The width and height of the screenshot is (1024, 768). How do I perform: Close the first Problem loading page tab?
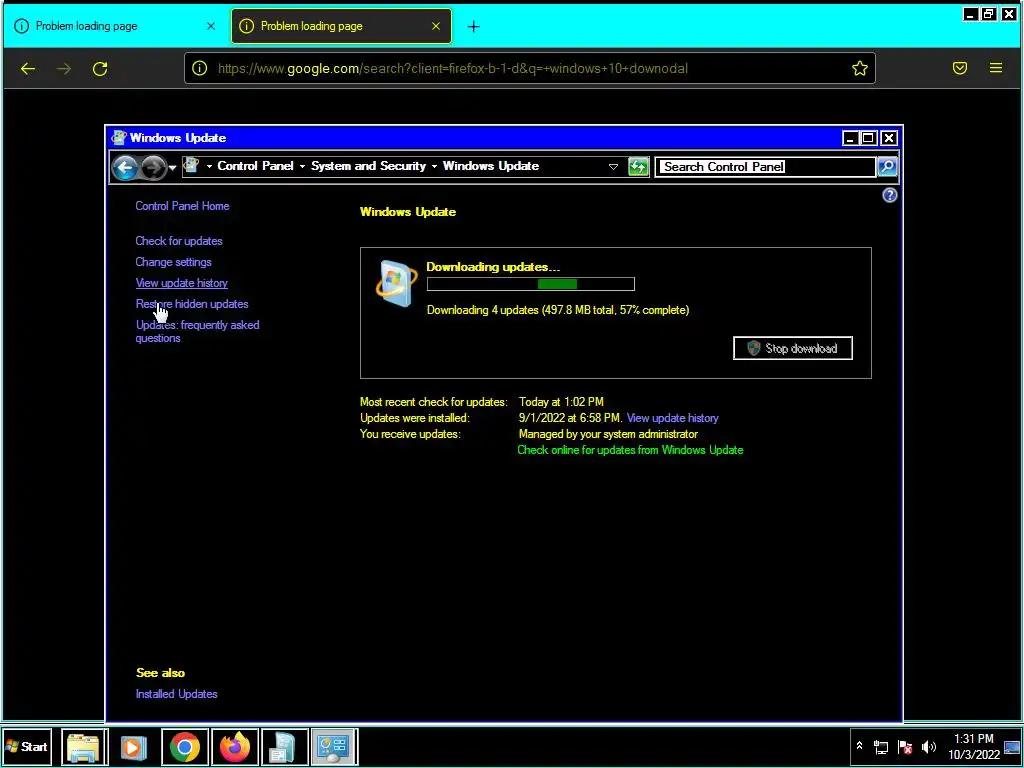[x=211, y=26]
